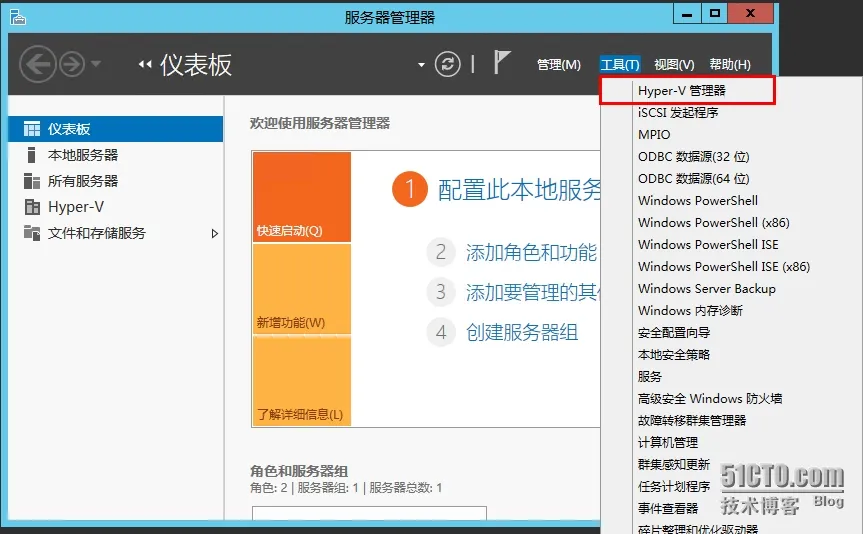Select 群集感知更新 menu entry
The height and width of the screenshot is (534, 863).
[674, 465]
